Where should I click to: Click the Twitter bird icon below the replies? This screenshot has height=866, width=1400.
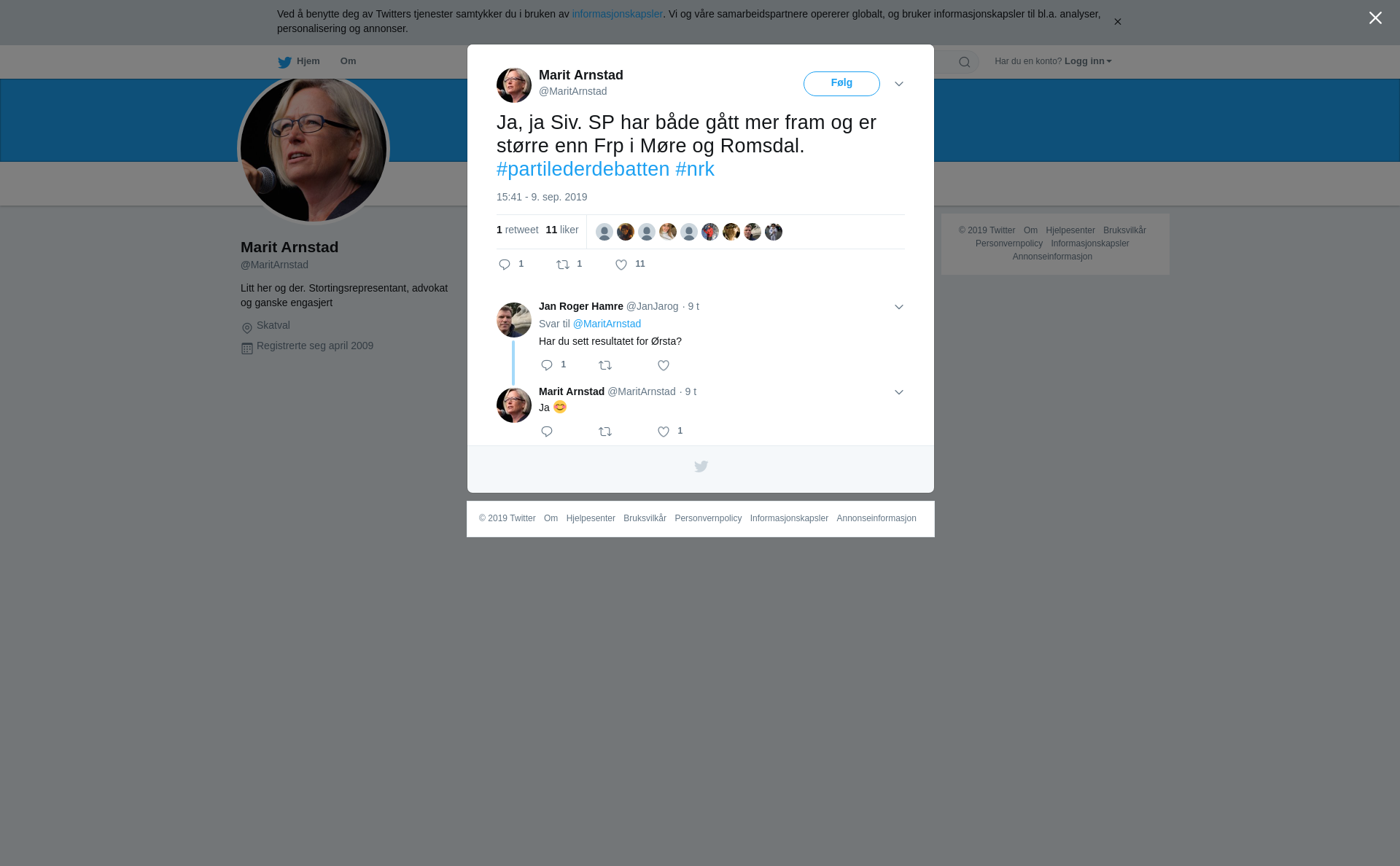pyautogui.click(x=701, y=467)
